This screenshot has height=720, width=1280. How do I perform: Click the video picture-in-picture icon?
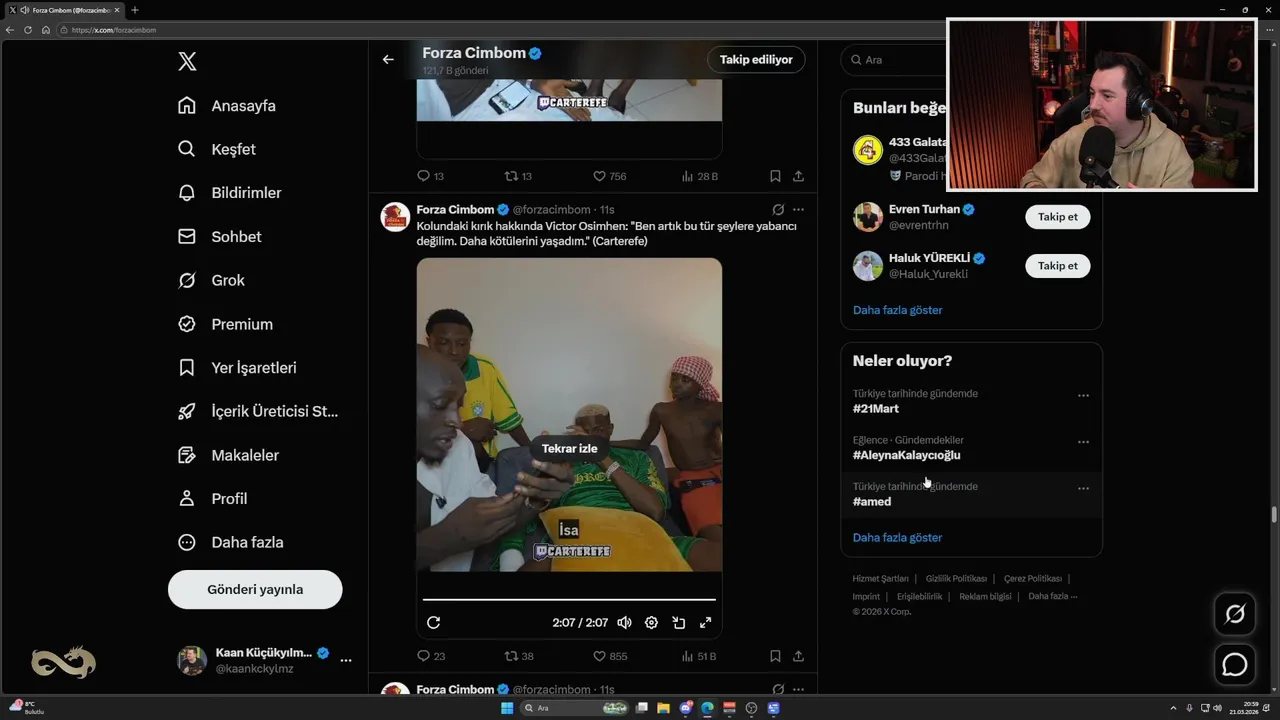tap(679, 622)
